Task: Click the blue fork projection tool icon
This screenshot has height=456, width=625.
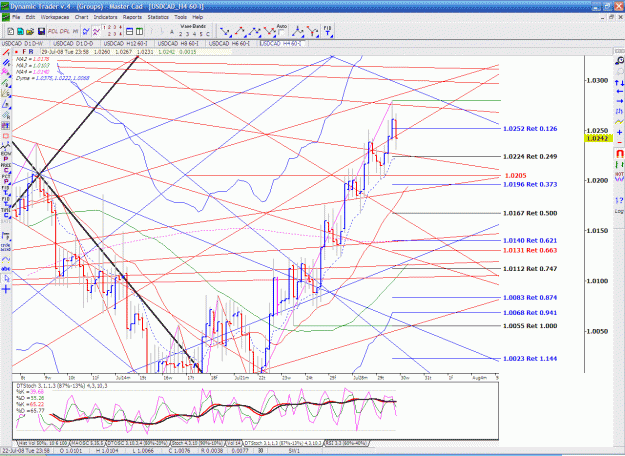Action: point(298,31)
